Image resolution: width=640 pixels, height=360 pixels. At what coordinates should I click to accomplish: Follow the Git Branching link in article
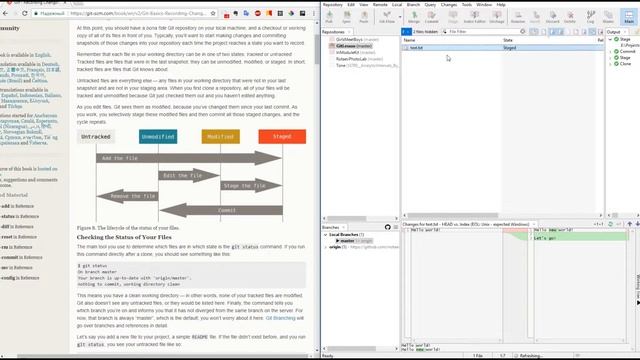point(280,318)
